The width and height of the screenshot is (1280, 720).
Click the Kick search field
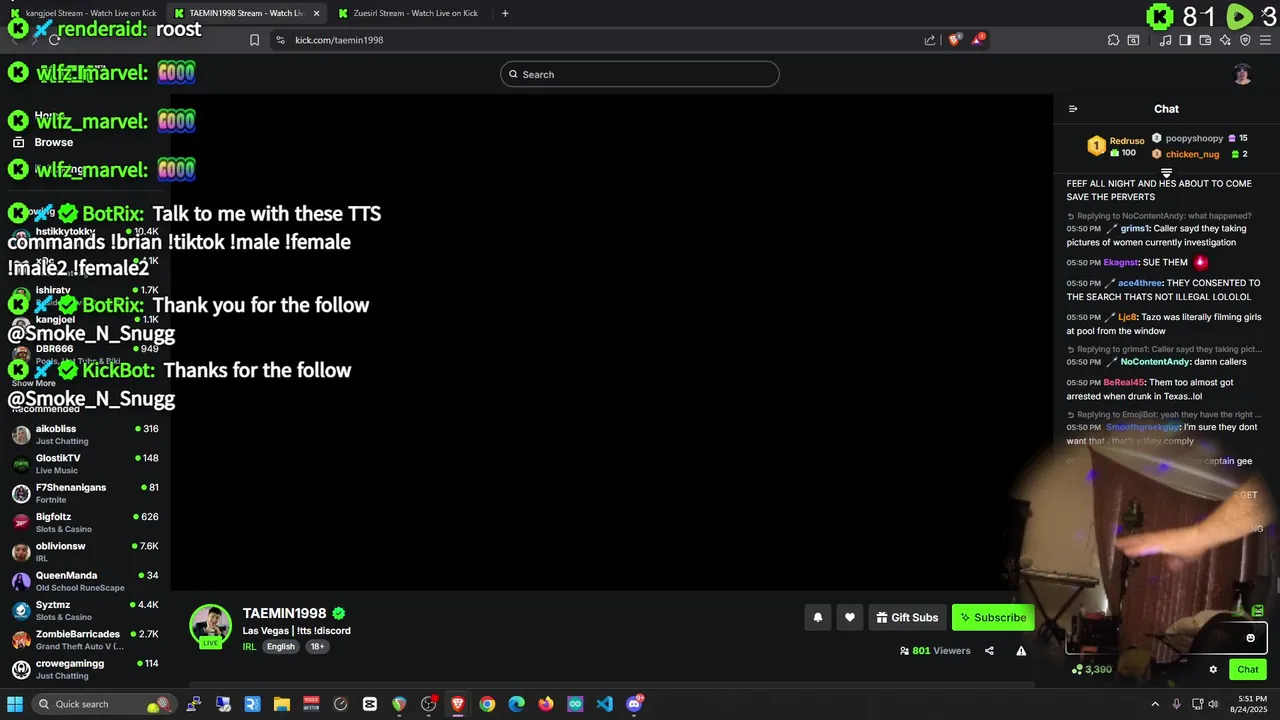coord(640,74)
